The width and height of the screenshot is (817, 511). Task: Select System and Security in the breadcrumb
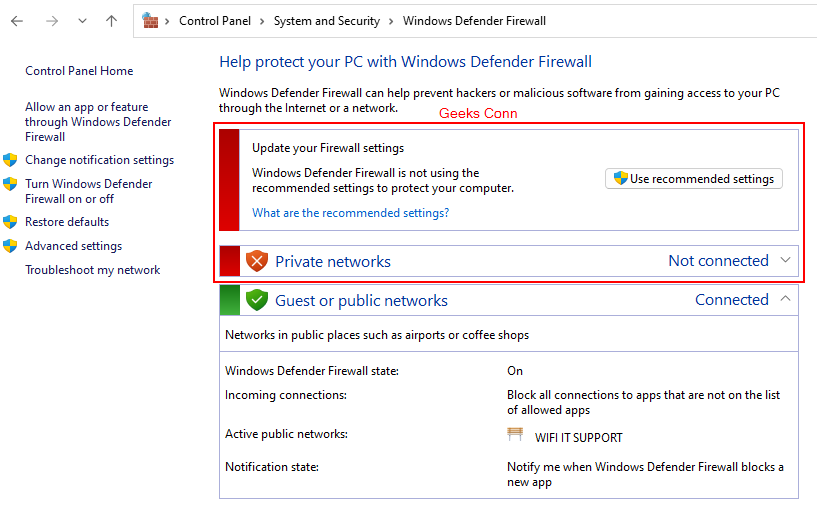[327, 21]
